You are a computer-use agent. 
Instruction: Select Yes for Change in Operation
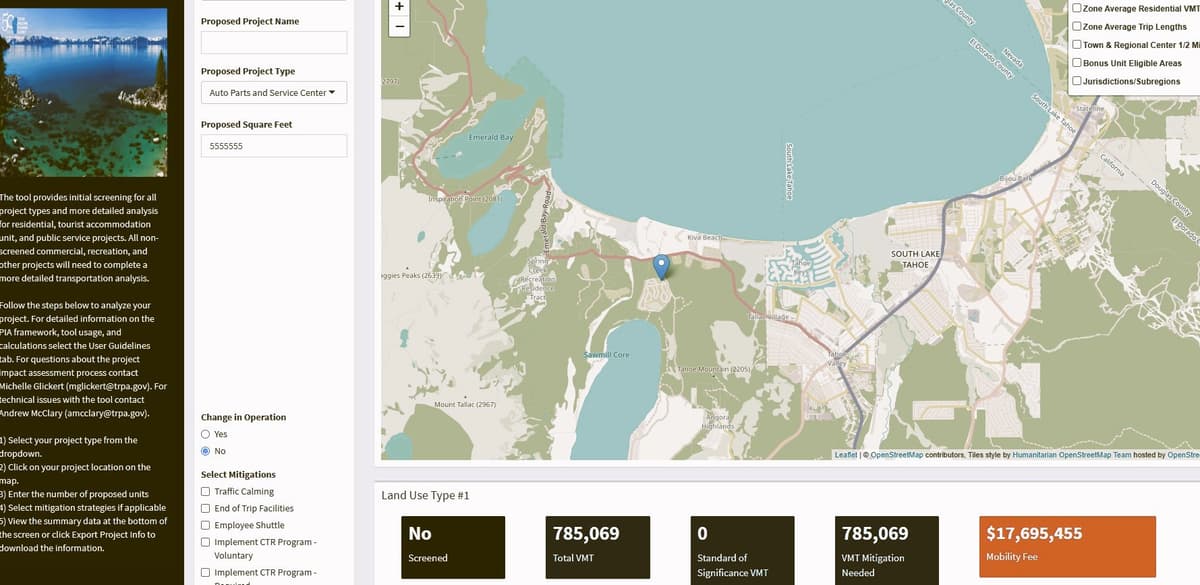(x=206, y=434)
